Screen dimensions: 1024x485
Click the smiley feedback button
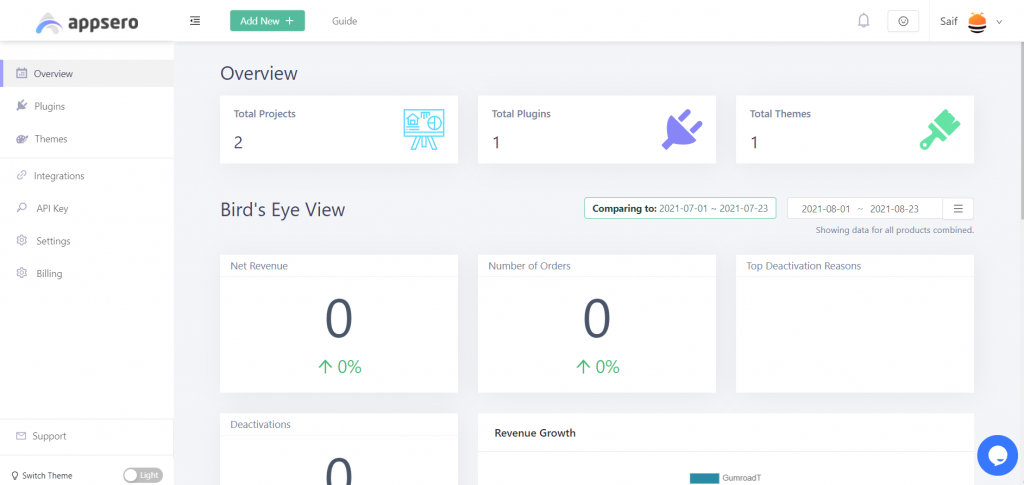[903, 21]
